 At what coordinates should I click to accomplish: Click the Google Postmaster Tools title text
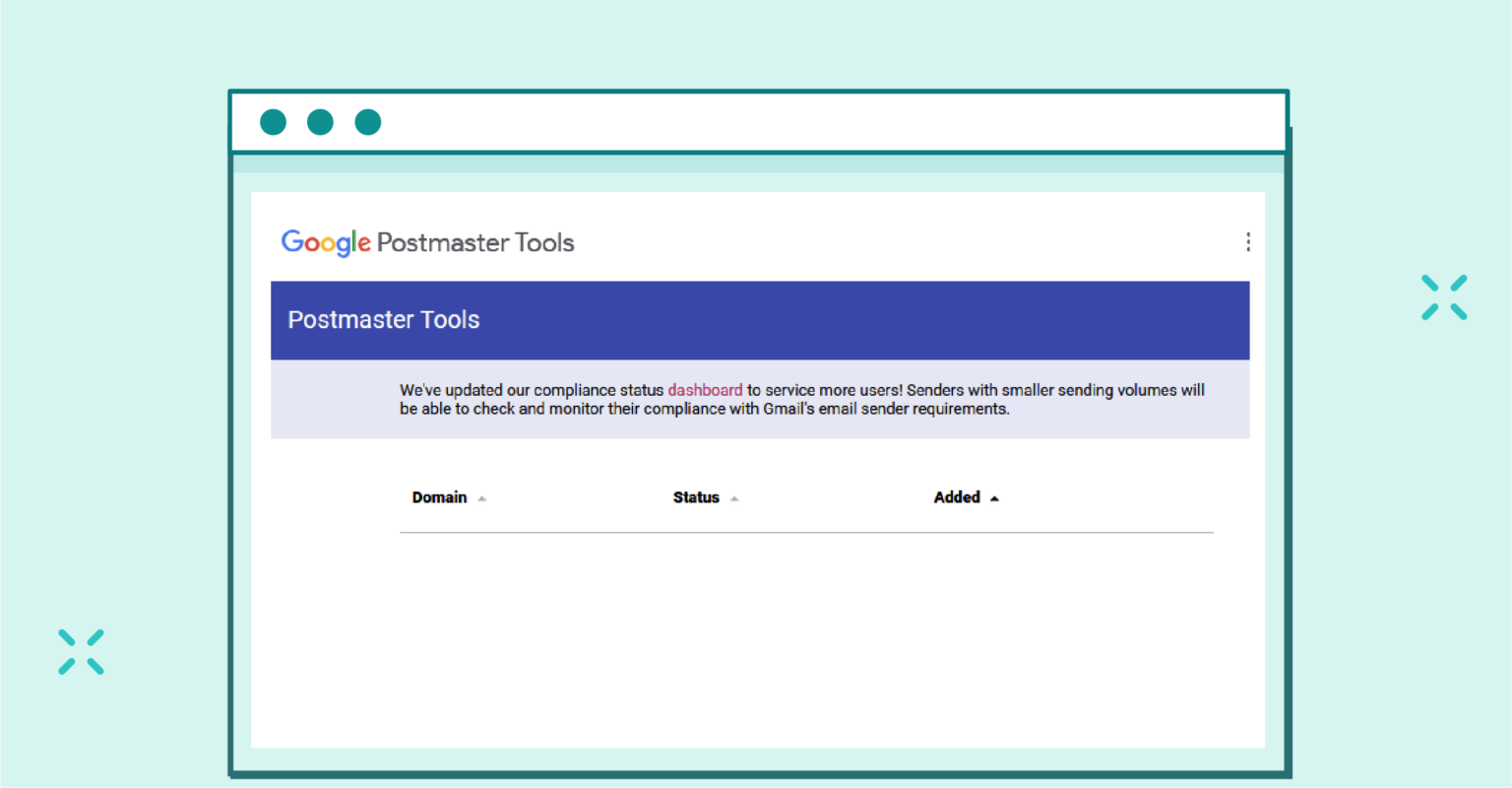coord(427,242)
